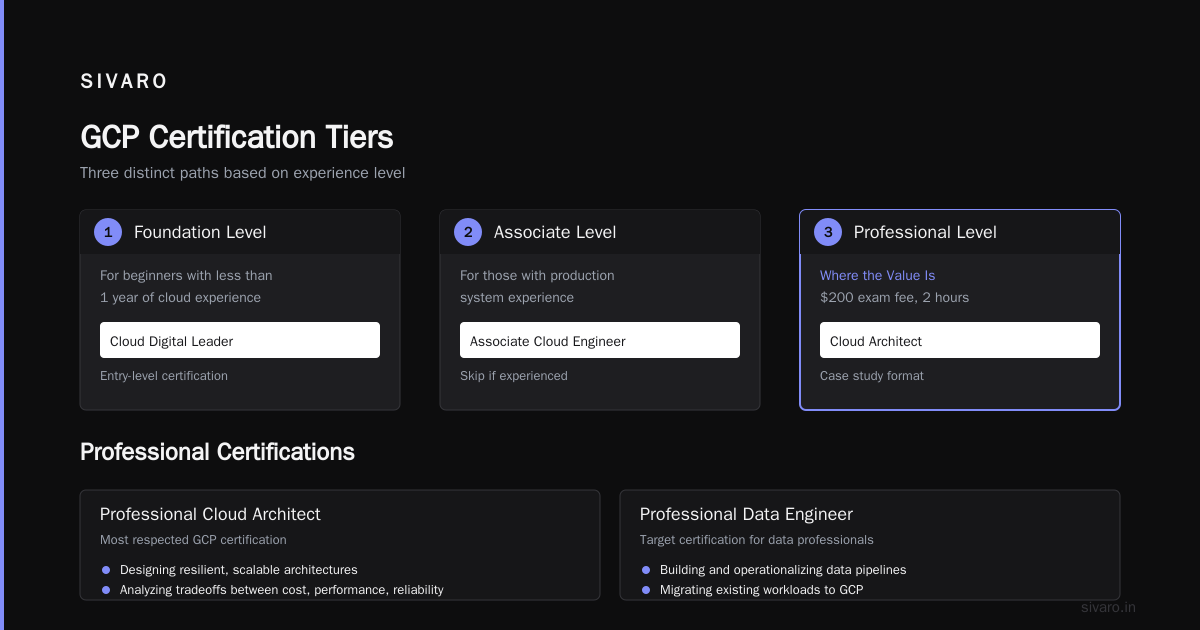Click the Target certification for data professionals subtitle
The width and height of the screenshot is (1200, 630).
tap(757, 540)
